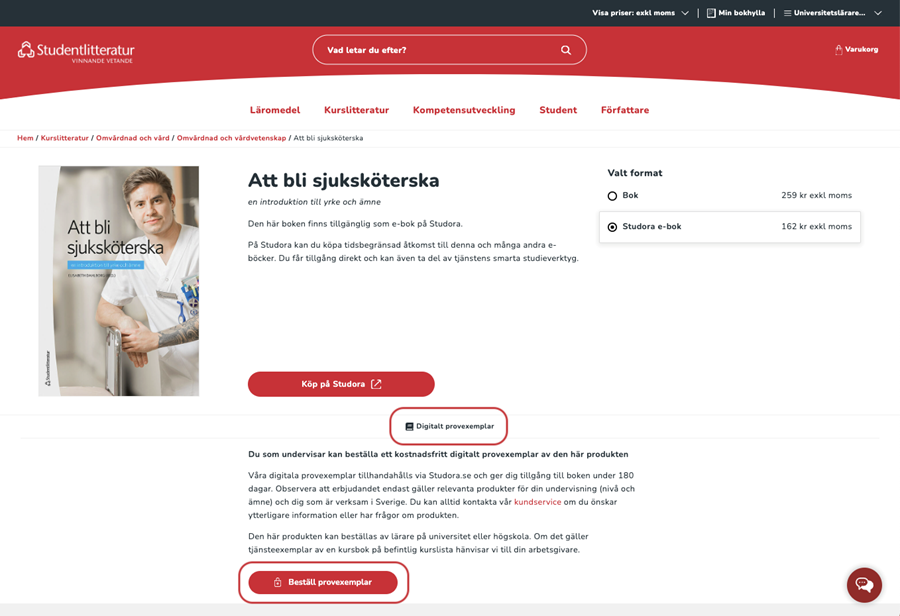Click the book icon on Digitalt provexemplar
Image resolution: width=900 pixels, height=616 pixels.
[409, 427]
